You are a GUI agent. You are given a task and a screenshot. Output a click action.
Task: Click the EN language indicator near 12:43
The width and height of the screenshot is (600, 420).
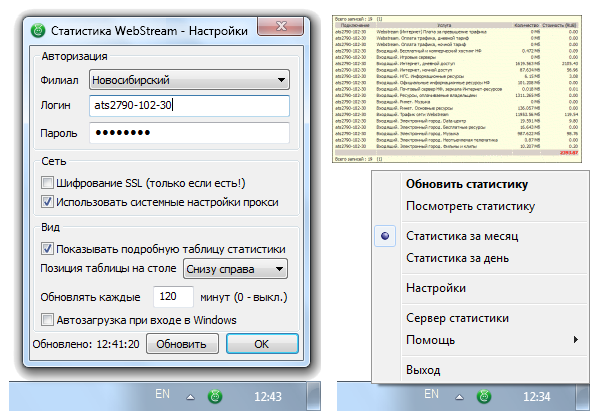(162, 394)
